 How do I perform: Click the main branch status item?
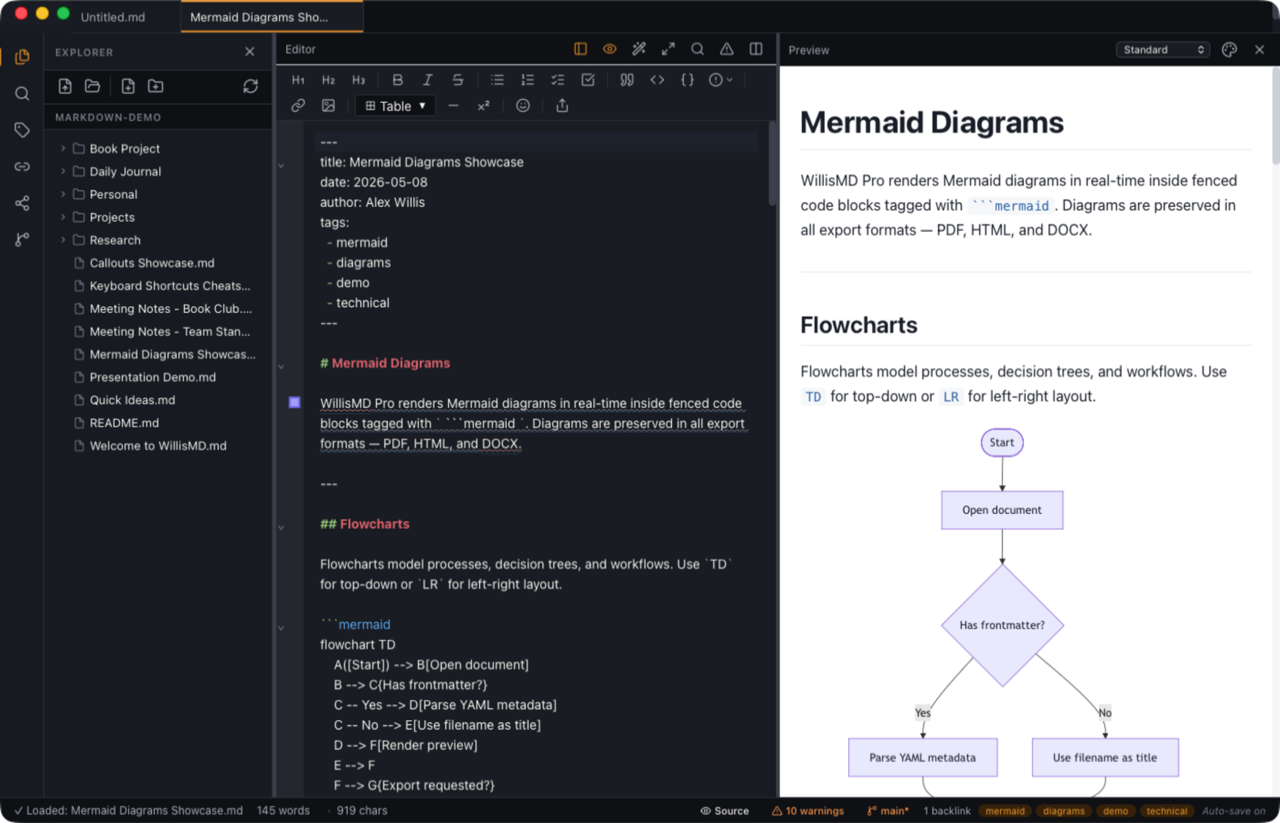[x=887, y=811]
